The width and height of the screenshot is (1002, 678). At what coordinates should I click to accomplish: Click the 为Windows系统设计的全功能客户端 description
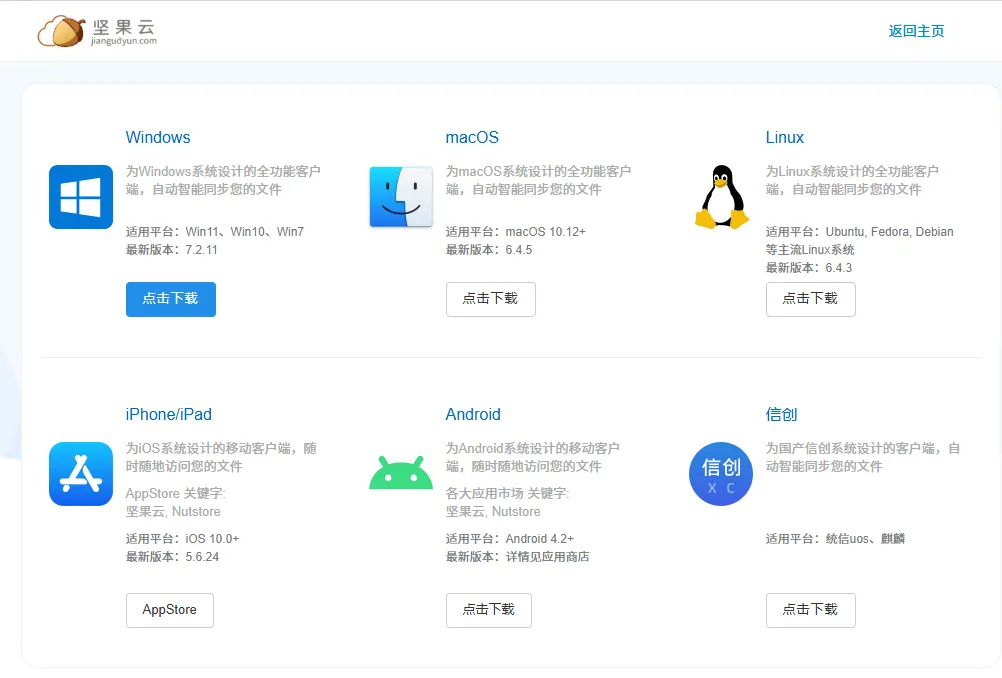tap(223, 180)
